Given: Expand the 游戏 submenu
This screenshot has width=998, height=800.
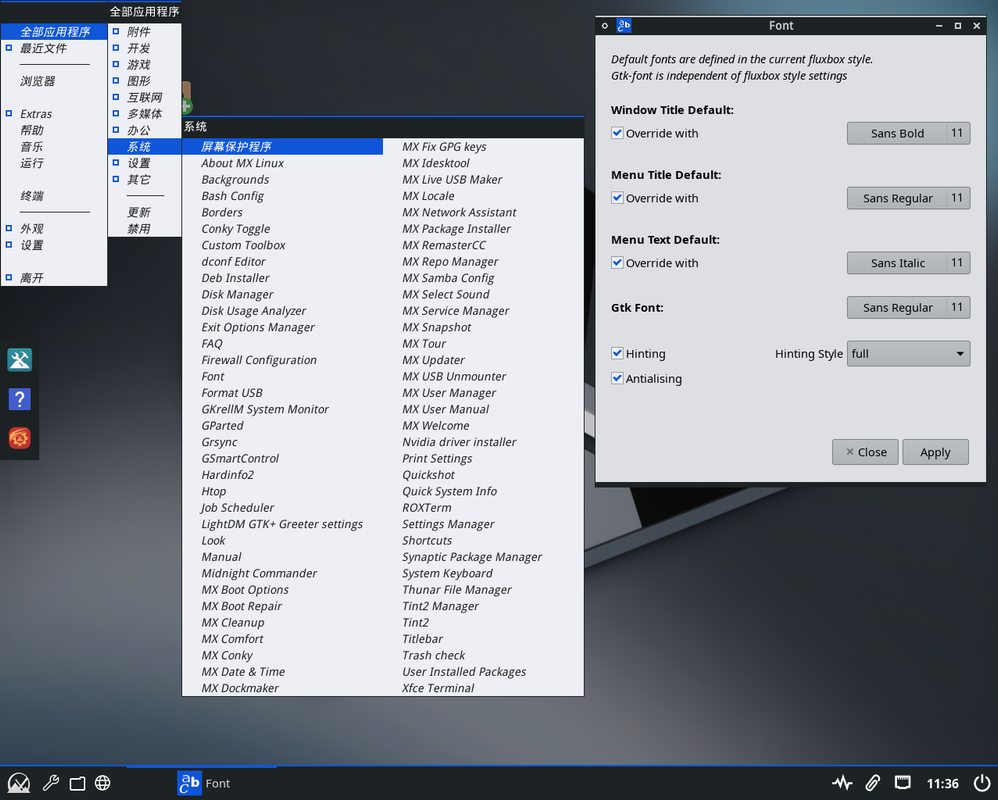Looking at the screenshot, I should [x=144, y=65].
